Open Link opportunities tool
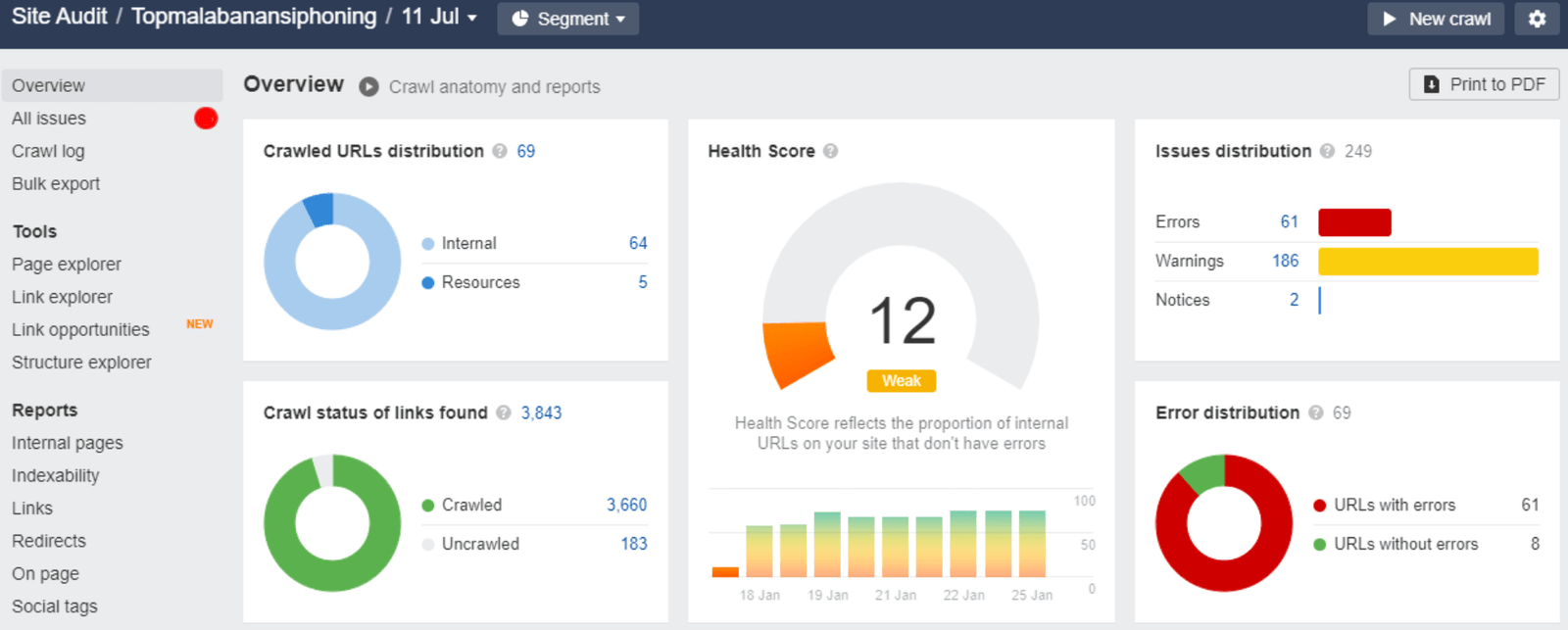 tap(80, 330)
